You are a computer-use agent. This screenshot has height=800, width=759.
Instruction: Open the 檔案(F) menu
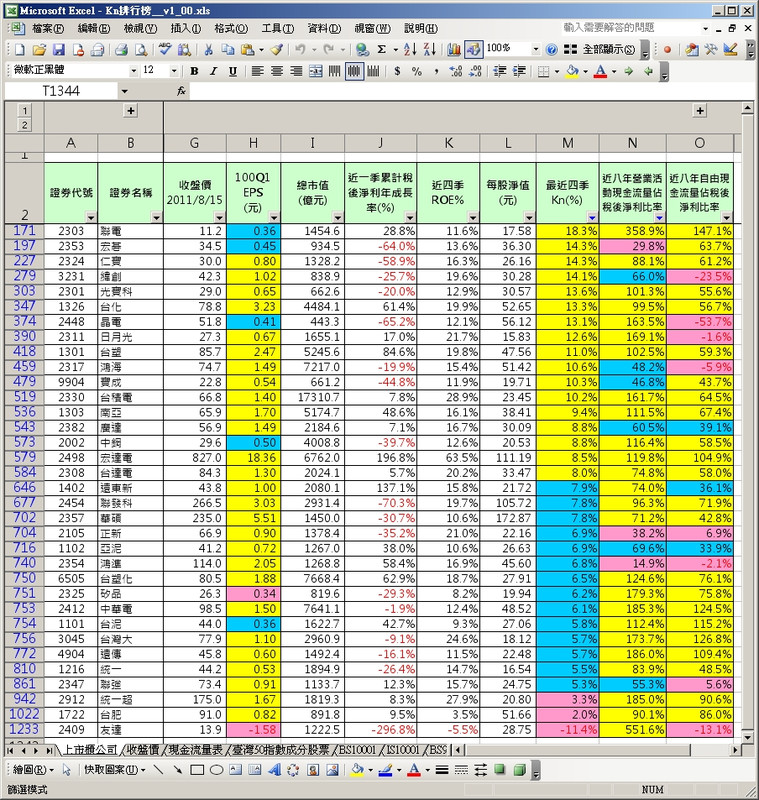click(48, 29)
